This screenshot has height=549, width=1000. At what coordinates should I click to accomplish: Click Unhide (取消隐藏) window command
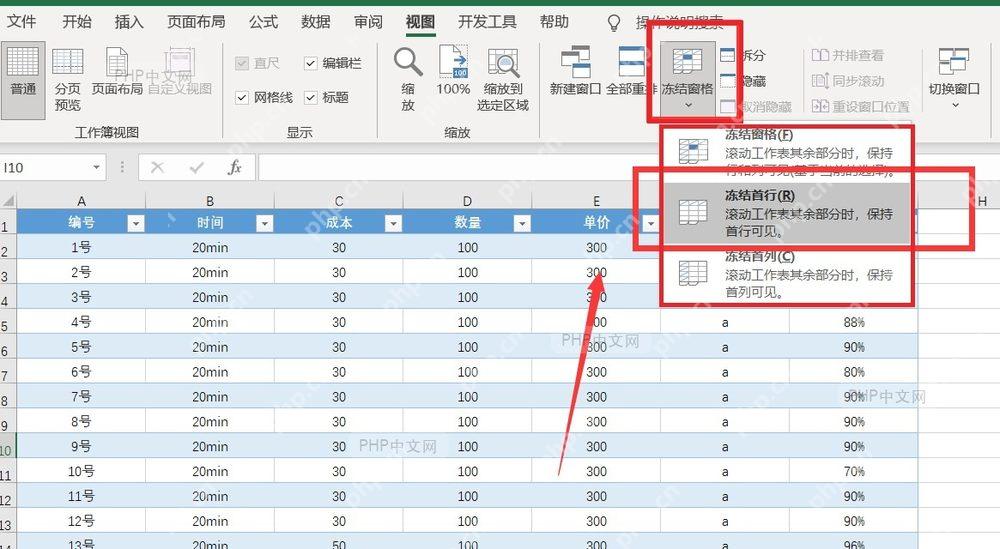(x=756, y=106)
